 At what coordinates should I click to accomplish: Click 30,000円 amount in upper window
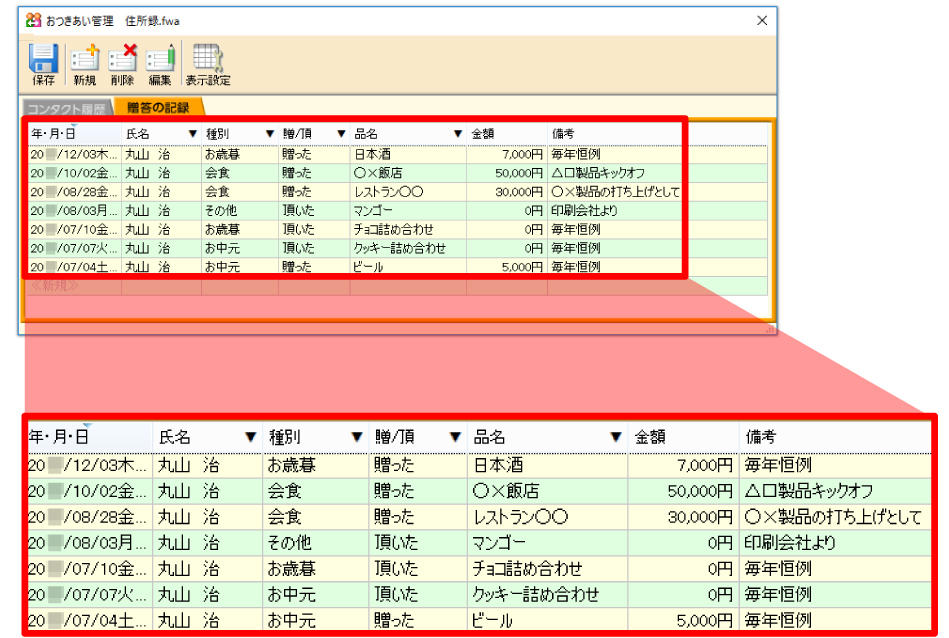[x=519, y=192]
